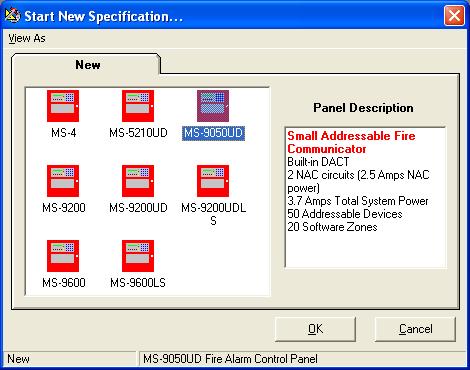The image size is (470, 370).
Task: Click the application icon in title bar
Action: (13, 15)
